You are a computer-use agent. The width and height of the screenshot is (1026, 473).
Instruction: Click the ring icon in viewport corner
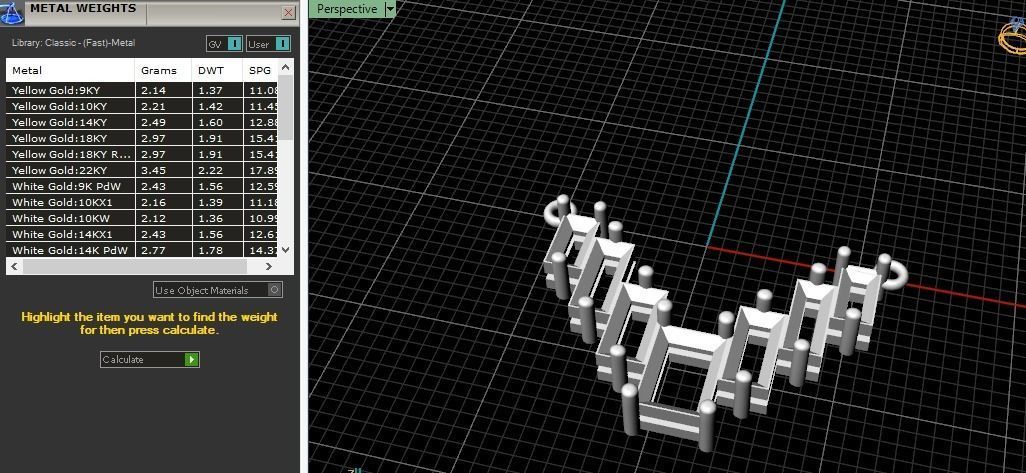coord(1012,38)
